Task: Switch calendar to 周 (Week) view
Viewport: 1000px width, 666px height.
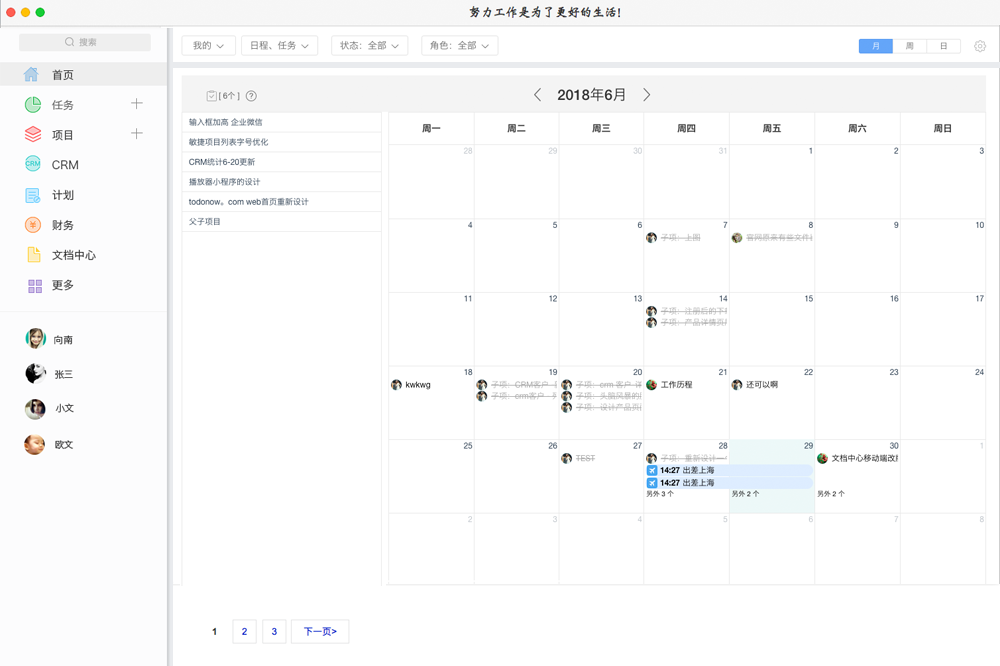Action: (x=909, y=45)
